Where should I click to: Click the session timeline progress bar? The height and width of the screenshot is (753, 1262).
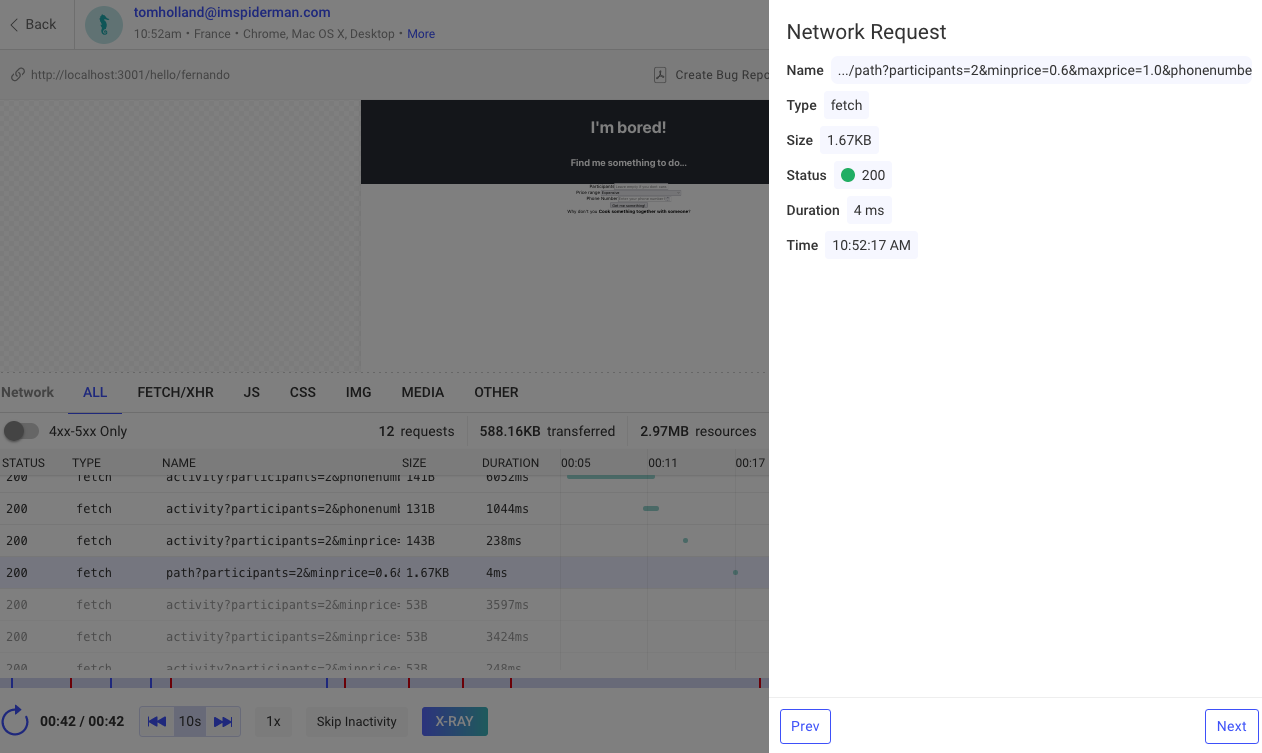[384, 683]
